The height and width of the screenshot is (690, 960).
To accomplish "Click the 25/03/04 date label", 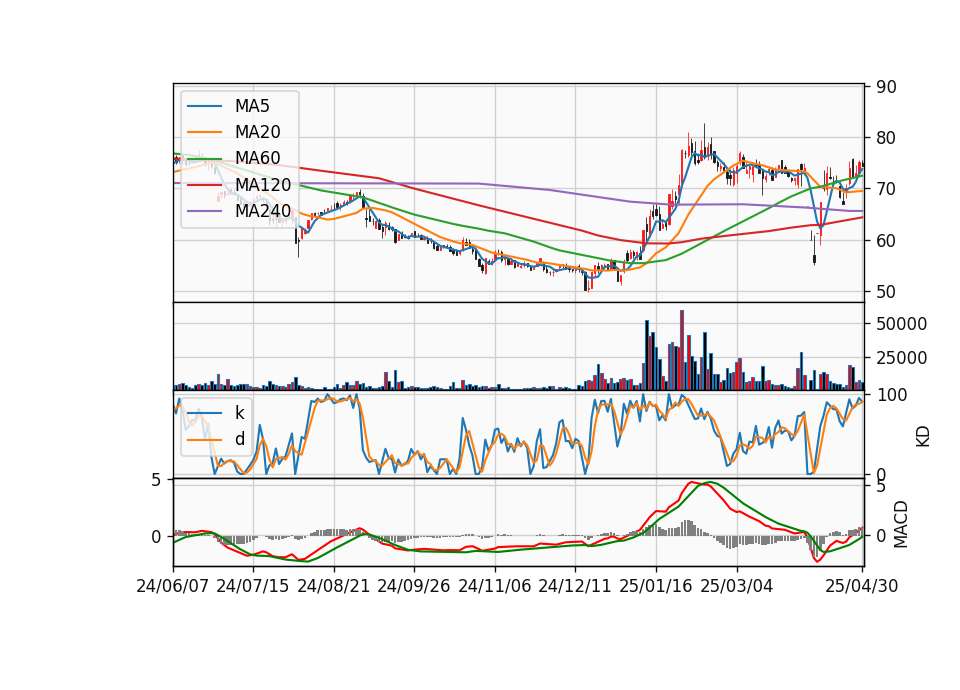I will tap(737, 586).
